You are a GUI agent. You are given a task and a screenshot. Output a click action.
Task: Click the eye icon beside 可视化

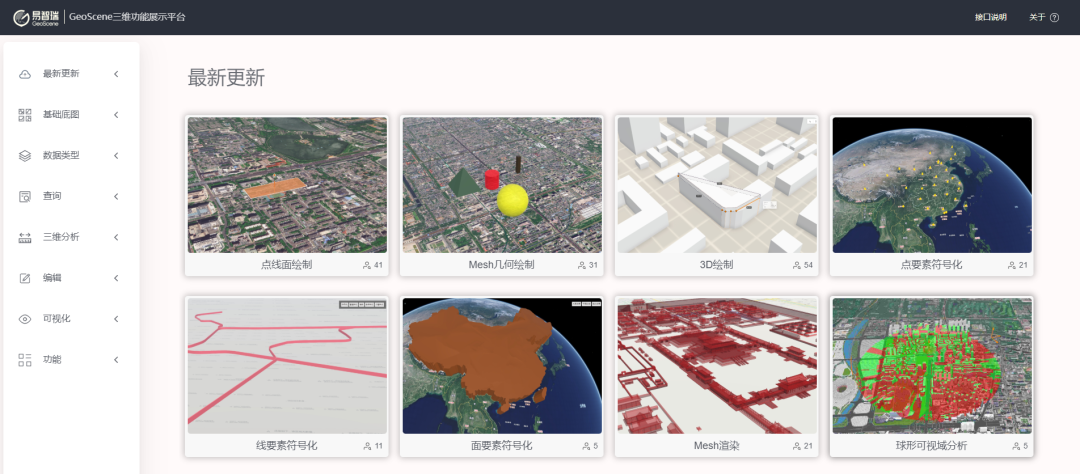[x=25, y=319]
